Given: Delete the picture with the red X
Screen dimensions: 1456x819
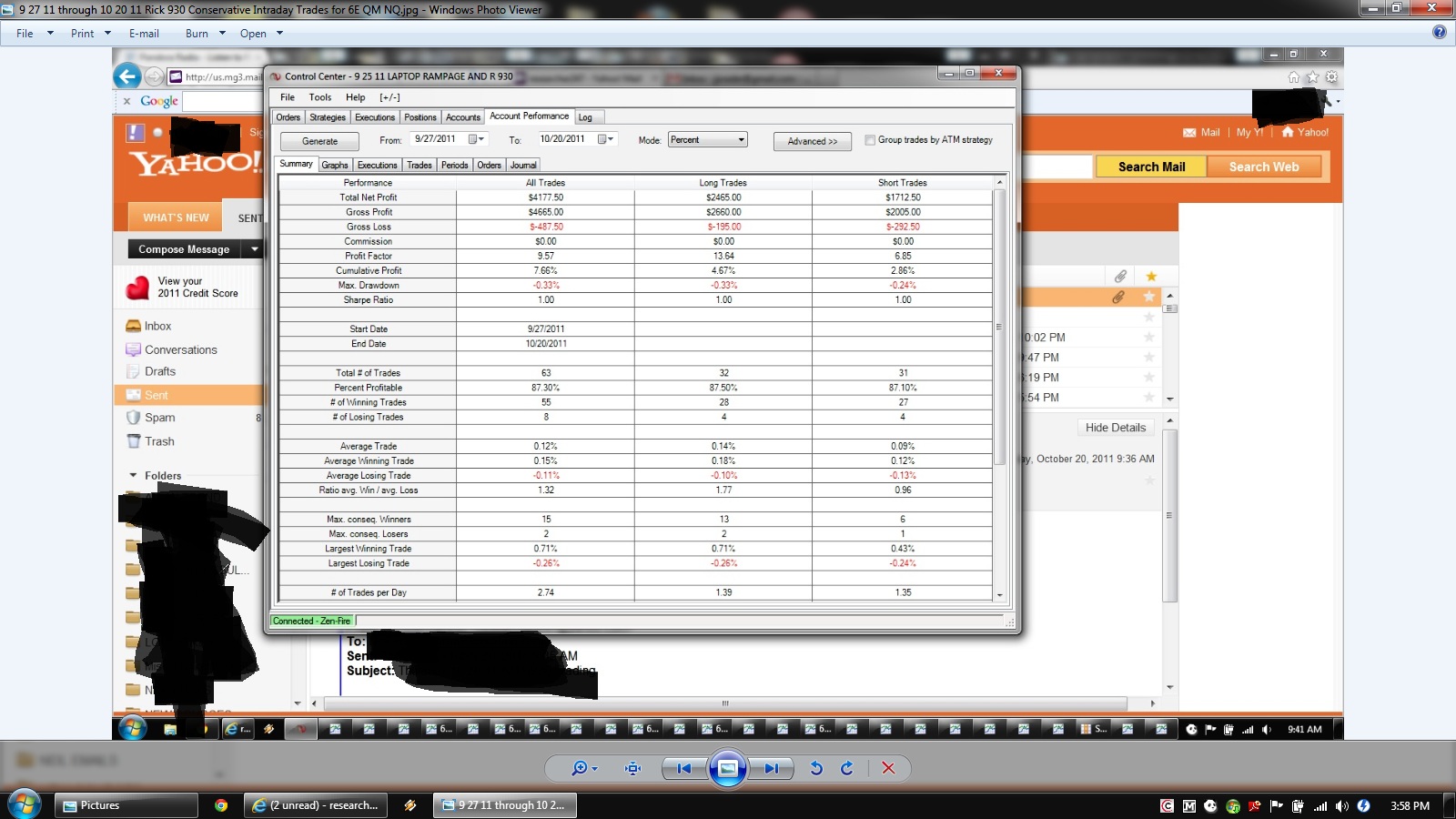Looking at the screenshot, I should (x=888, y=768).
